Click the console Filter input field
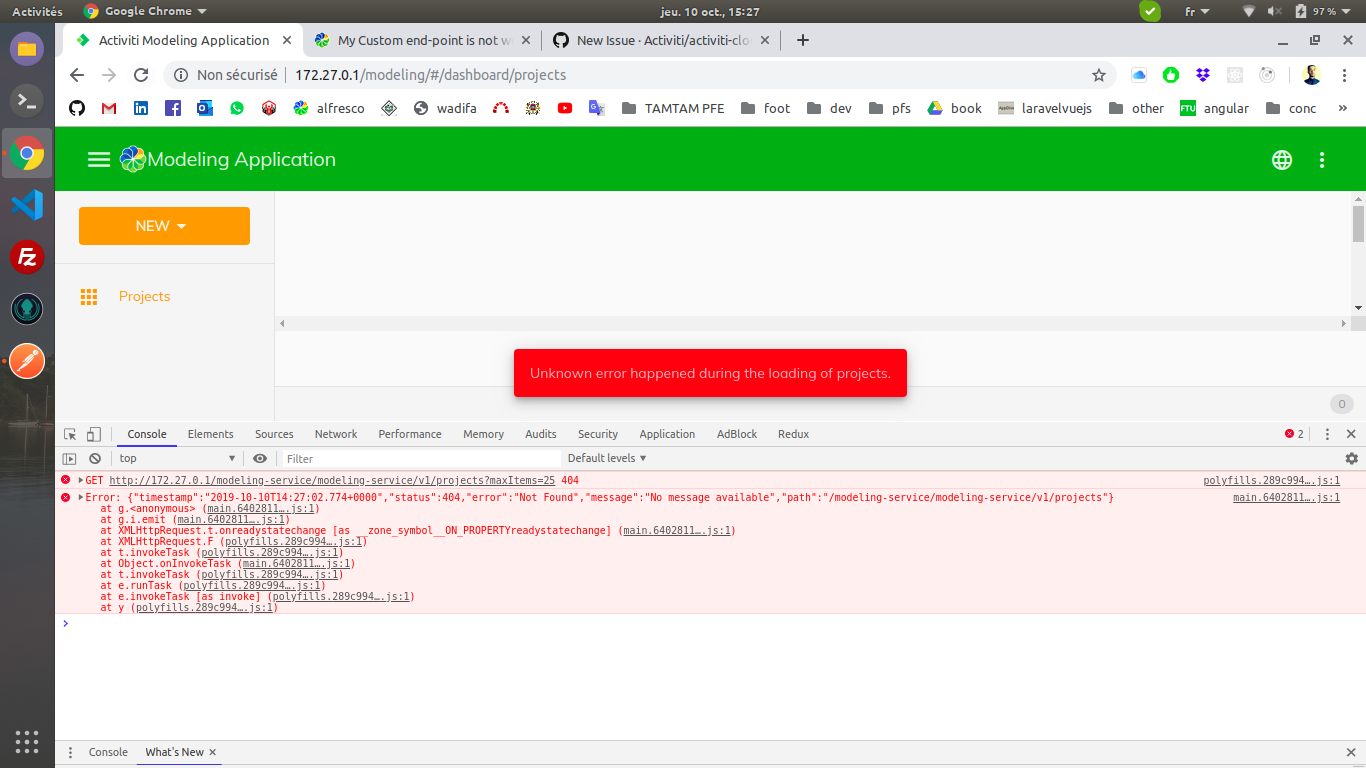Screen dimensions: 1366x768 pyautogui.click(x=420, y=459)
